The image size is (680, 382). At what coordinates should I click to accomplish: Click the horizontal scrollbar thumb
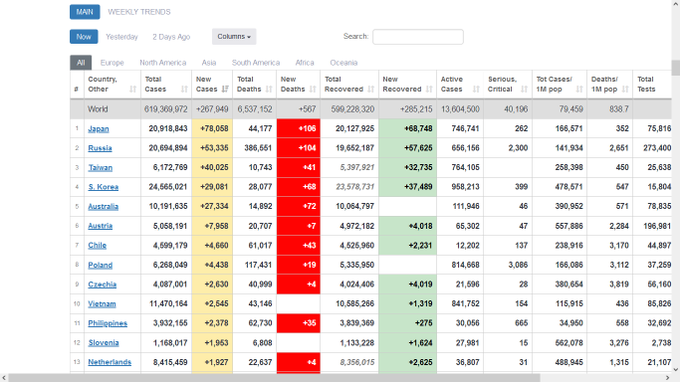(274, 378)
